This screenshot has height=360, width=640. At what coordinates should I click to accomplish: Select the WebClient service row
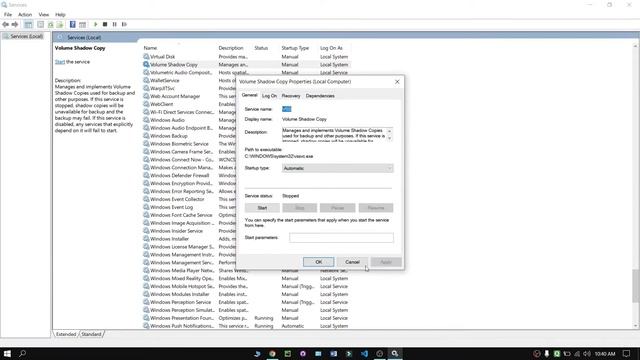pyautogui.click(x=162, y=104)
